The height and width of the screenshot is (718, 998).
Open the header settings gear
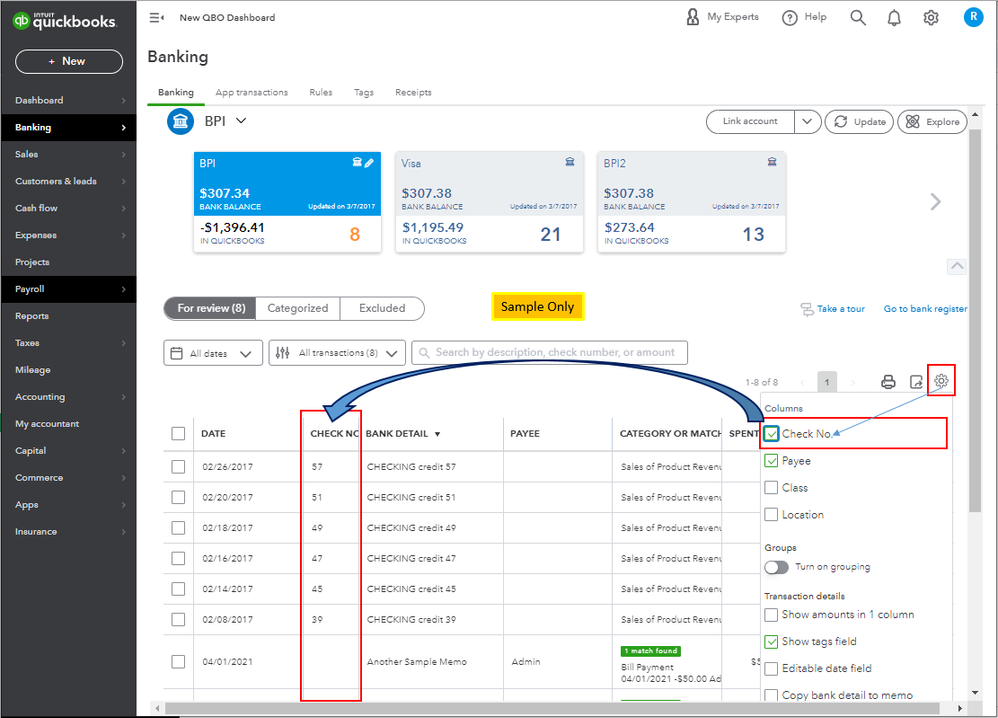931,18
